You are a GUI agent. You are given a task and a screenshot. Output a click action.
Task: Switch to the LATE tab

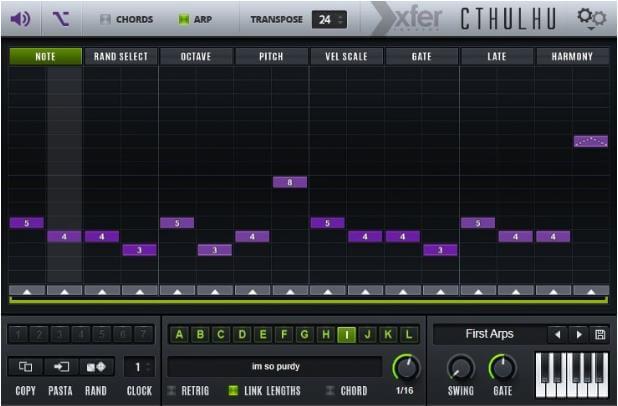497,56
